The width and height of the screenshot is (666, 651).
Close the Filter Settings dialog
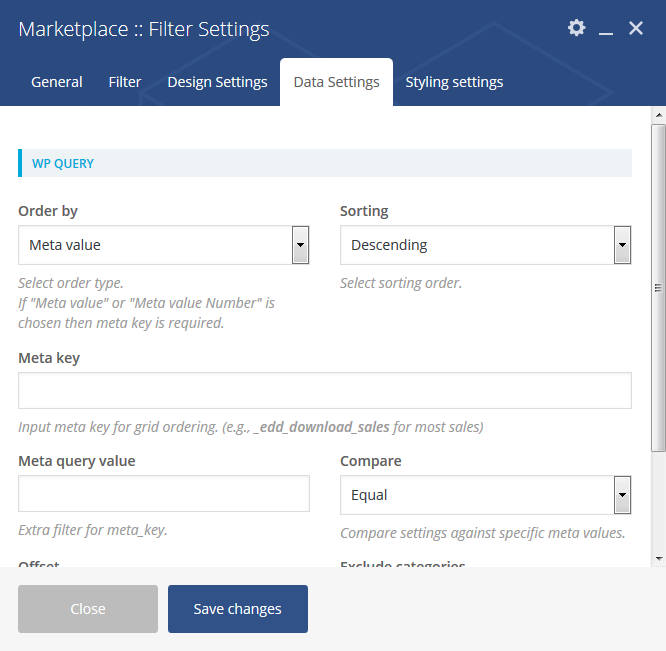coord(636,28)
